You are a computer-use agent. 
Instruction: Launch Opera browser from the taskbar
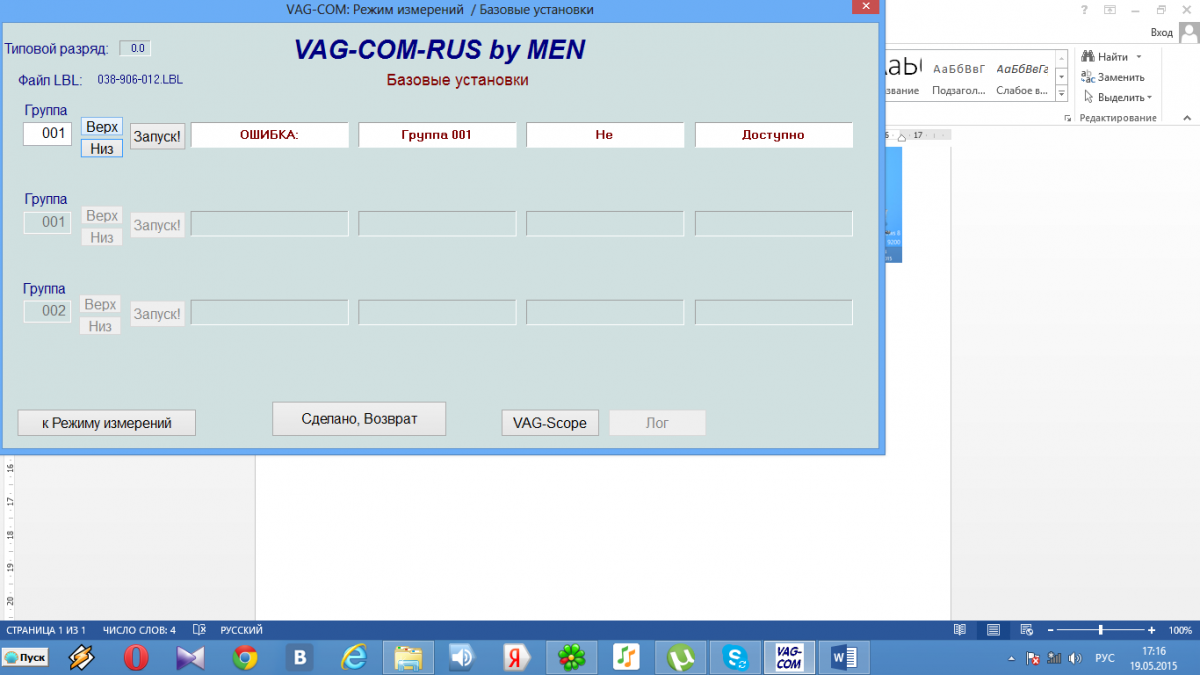136,657
